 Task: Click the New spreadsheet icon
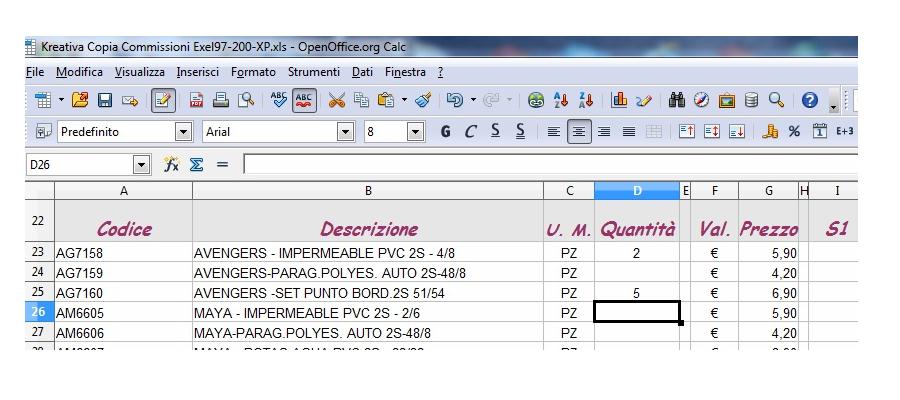click(43, 101)
